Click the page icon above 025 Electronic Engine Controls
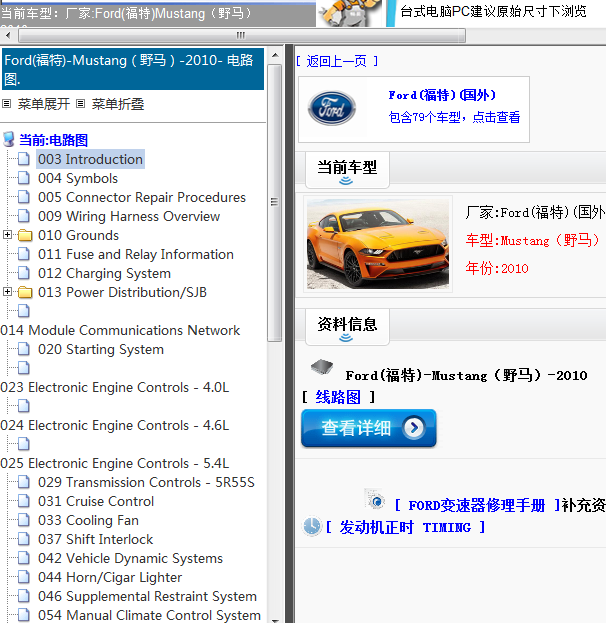606x623 pixels. tap(24, 444)
